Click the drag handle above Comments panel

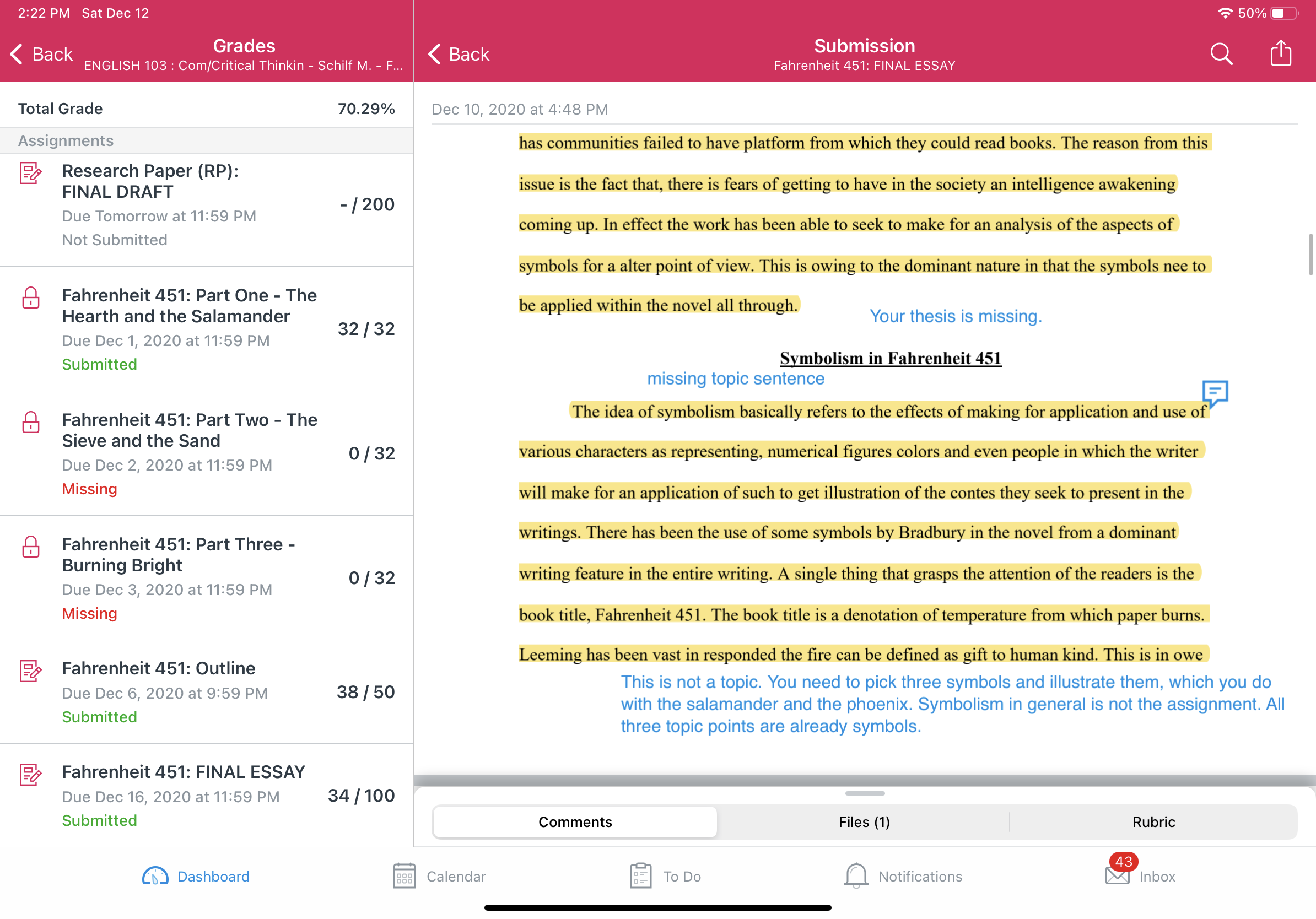click(x=864, y=793)
